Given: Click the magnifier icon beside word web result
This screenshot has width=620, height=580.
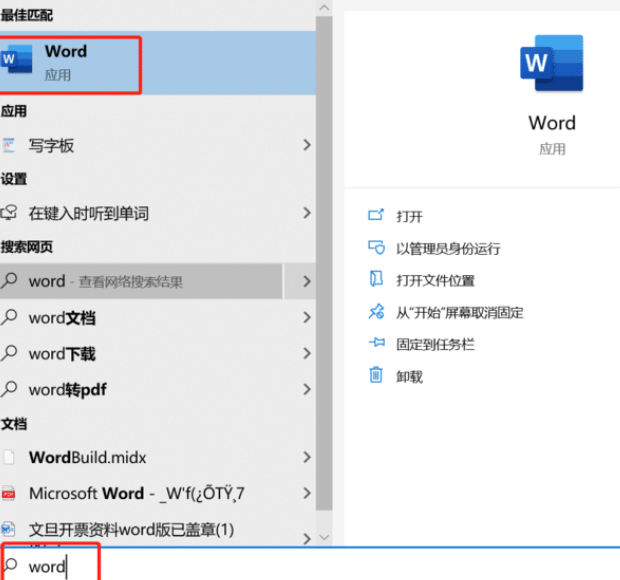Looking at the screenshot, I should tap(9, 280).
